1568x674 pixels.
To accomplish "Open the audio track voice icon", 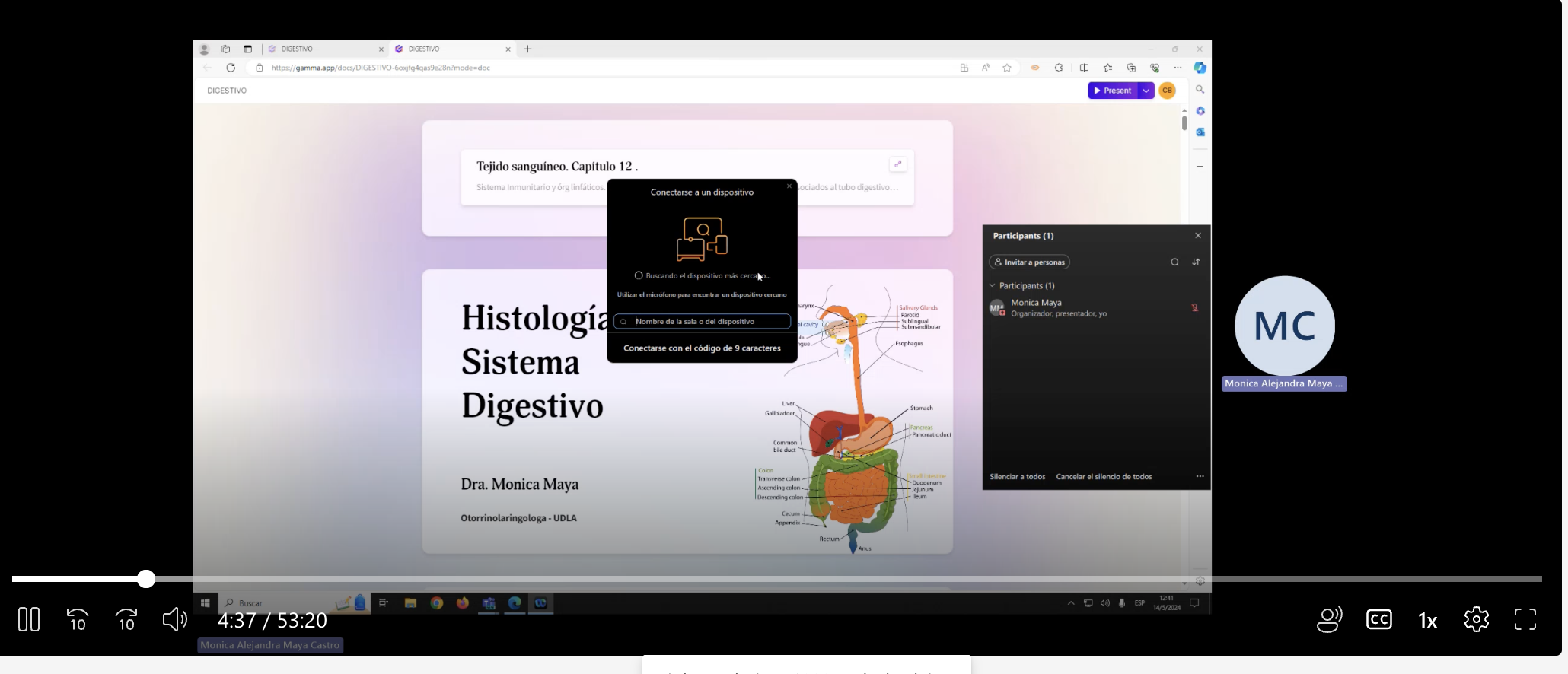I will click(1329, 619).
